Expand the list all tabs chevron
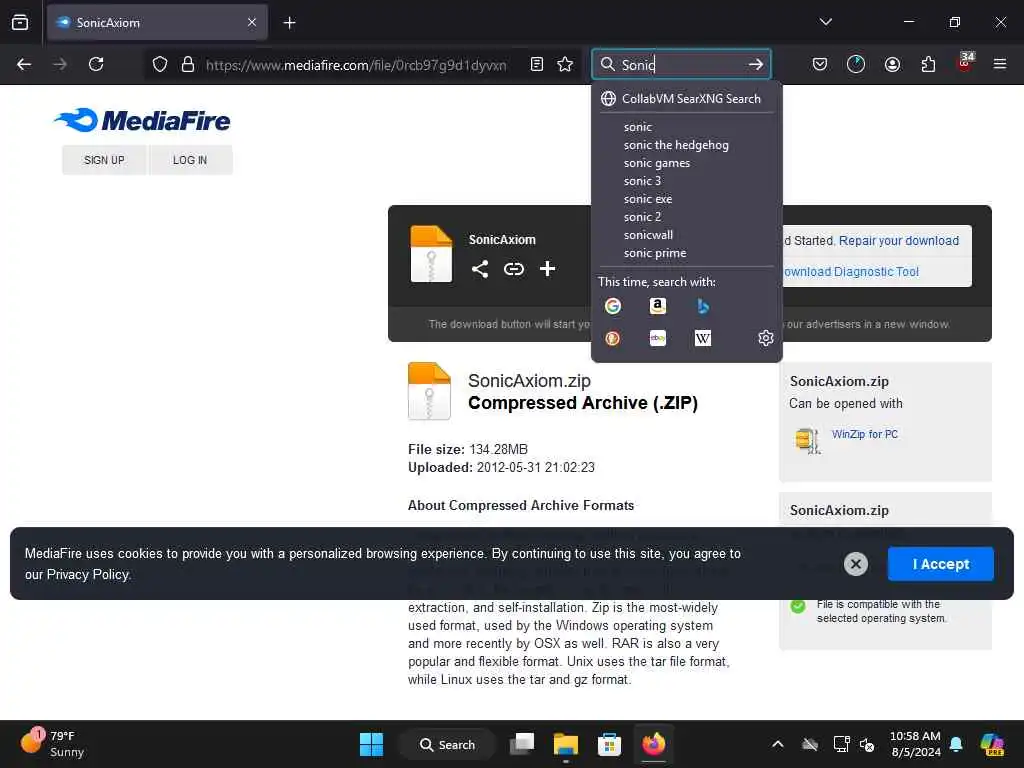1024x768 pixels. (825, 22)
